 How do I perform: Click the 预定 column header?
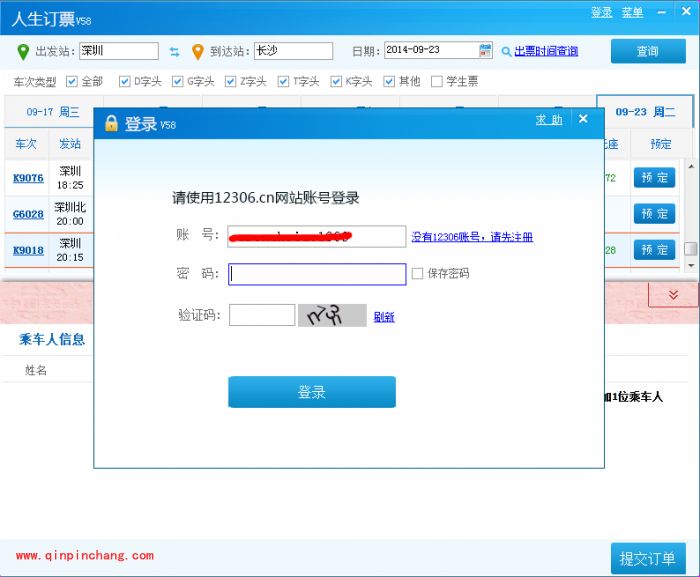click(660, 144)
